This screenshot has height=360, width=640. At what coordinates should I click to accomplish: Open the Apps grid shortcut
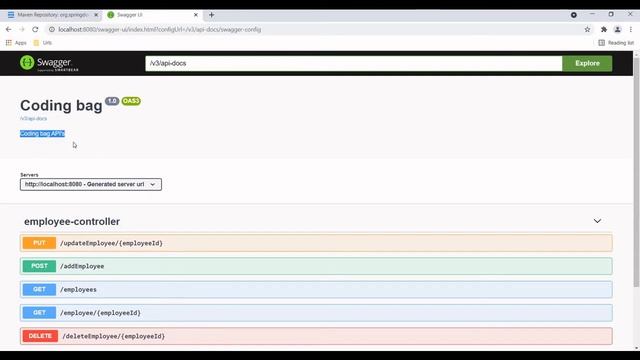coord(16,42)
